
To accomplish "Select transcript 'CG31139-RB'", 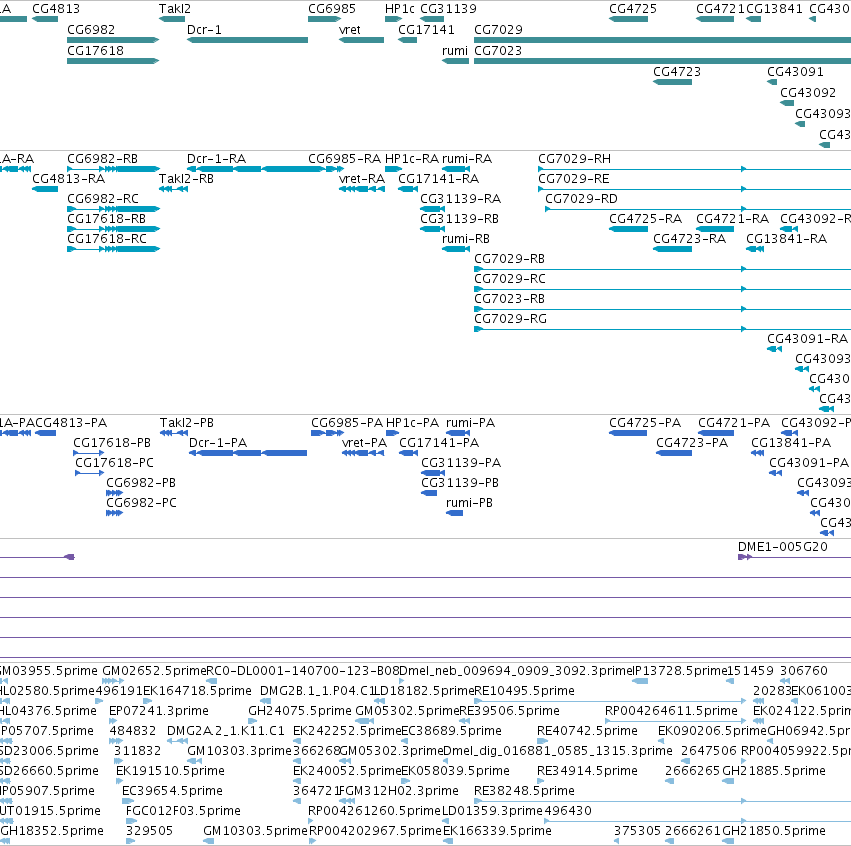I will [460, 219].
